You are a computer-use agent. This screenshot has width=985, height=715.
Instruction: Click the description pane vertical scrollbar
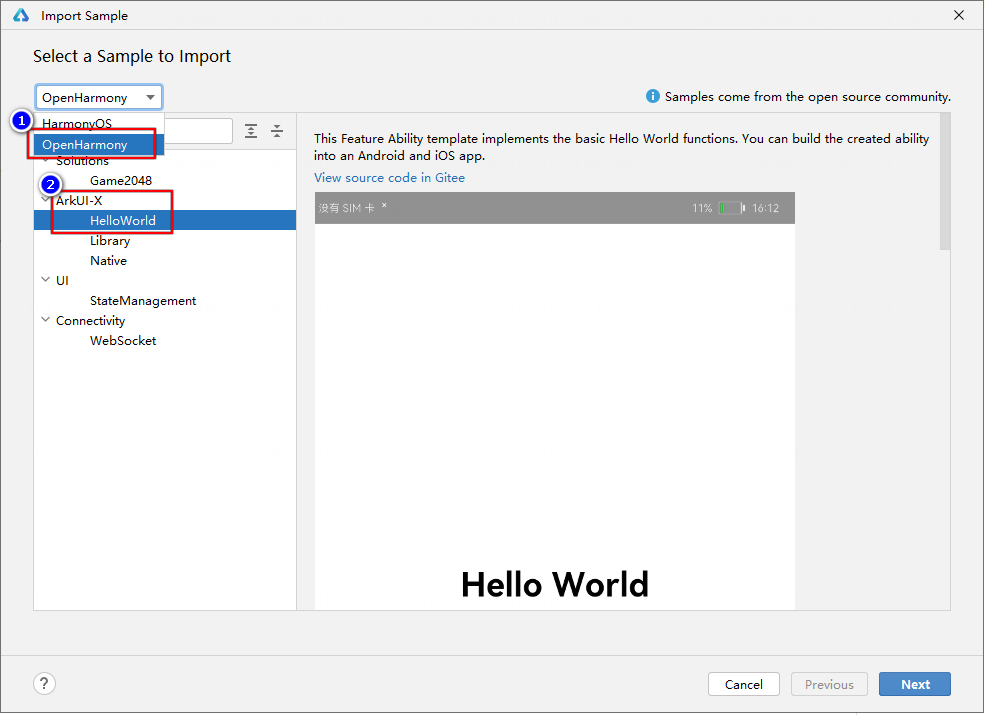pyautogui.click(x=945, y=182)
